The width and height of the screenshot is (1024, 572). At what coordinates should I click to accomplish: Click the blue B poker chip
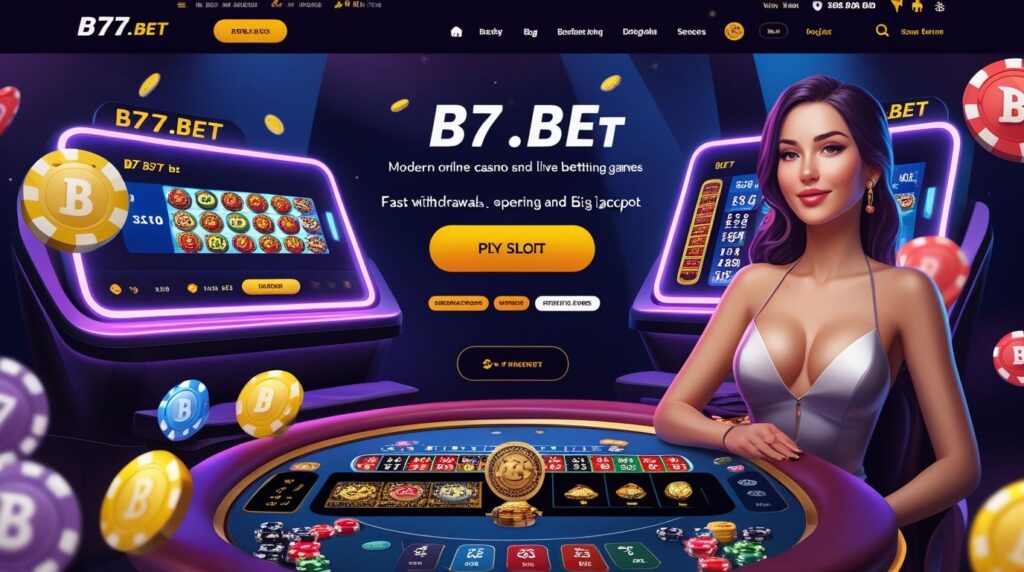(x=184, y=409)
